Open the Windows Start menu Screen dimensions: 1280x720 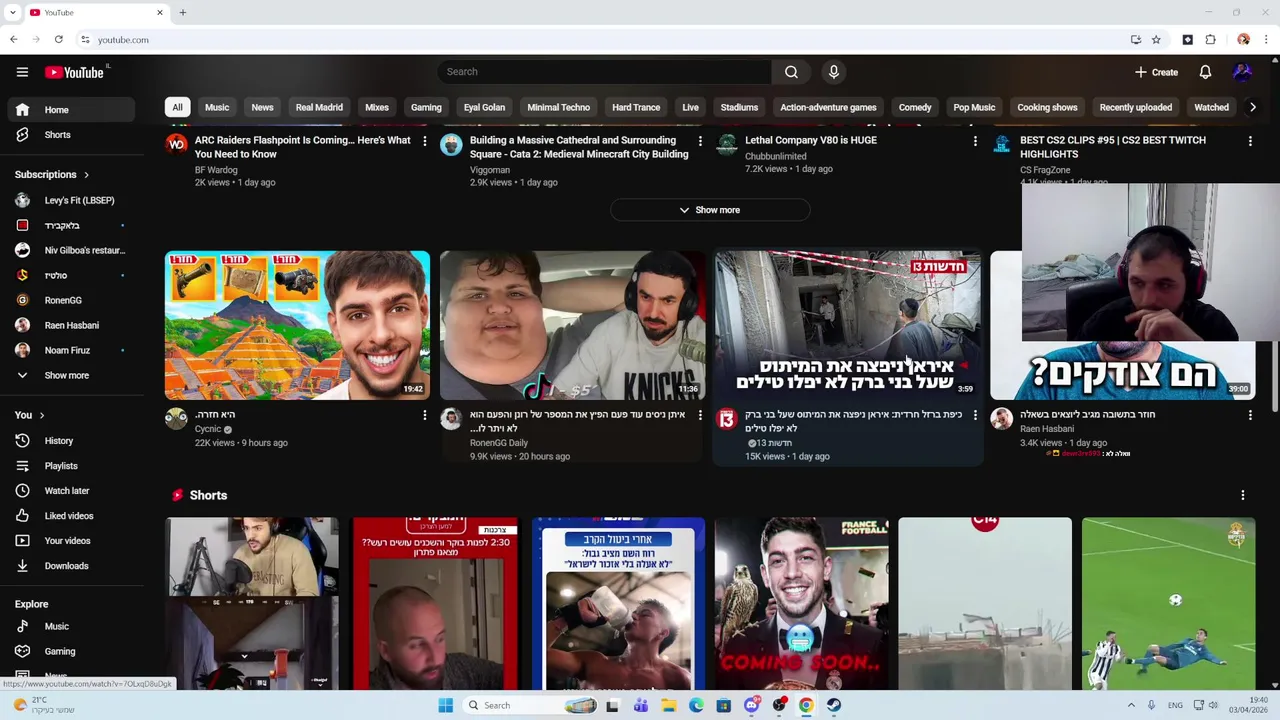coord(445,705)
